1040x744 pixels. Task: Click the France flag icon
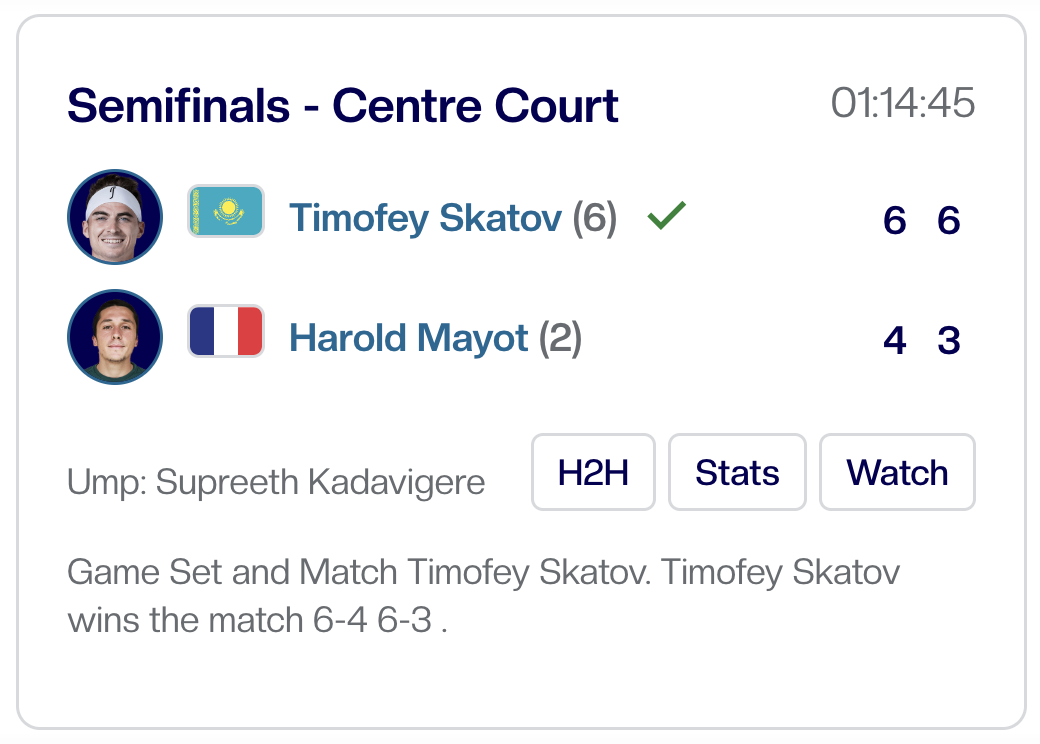pos(226,332)
